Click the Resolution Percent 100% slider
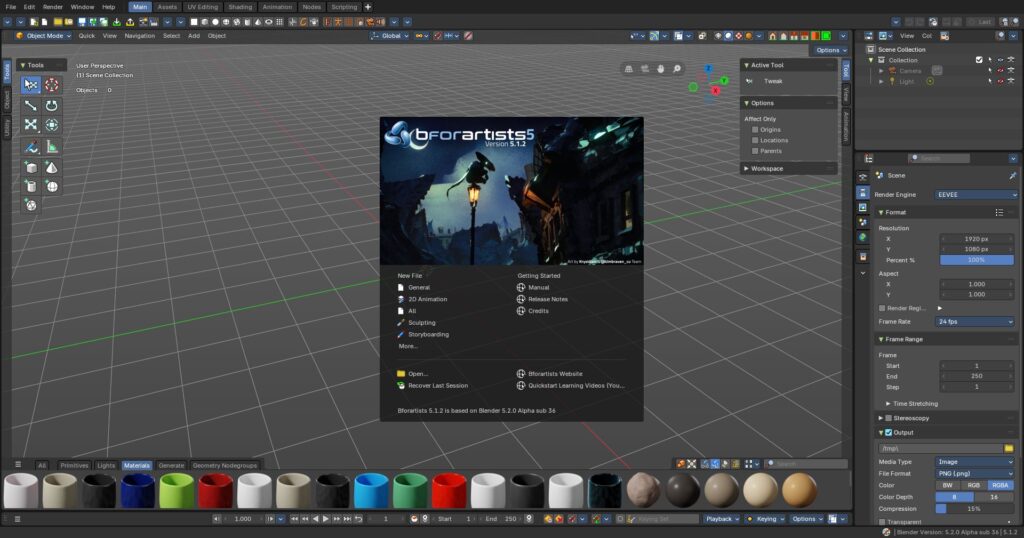The image size is (1024, 538). [x=976, y=260]
